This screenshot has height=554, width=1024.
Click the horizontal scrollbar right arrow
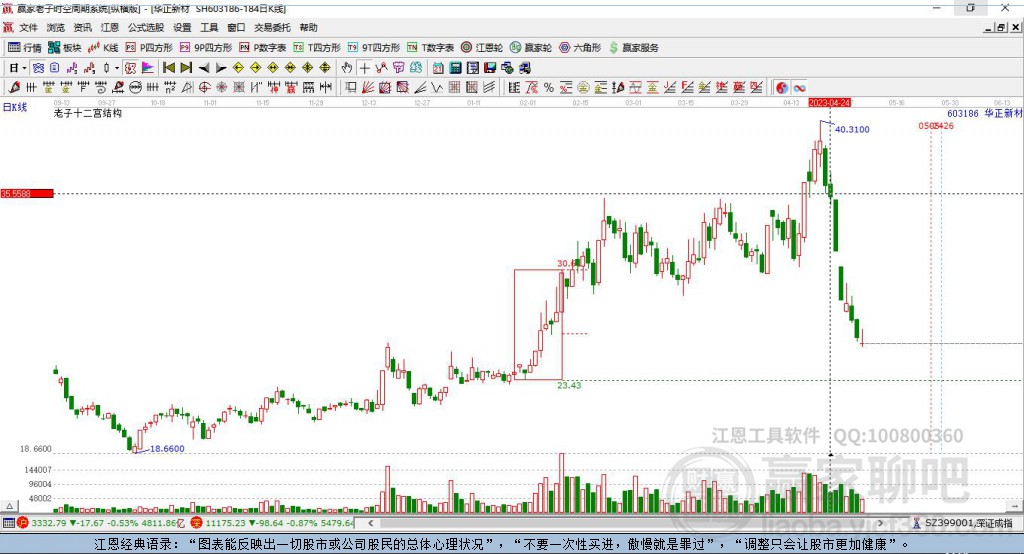(x=880, y=523)
